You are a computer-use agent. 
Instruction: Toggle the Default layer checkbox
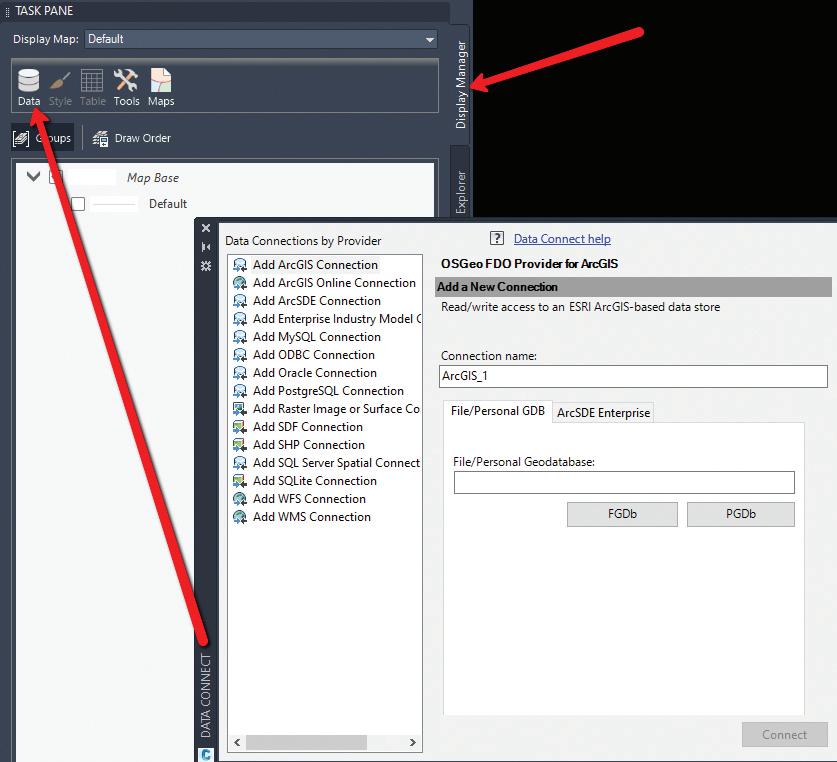(78, 203)
